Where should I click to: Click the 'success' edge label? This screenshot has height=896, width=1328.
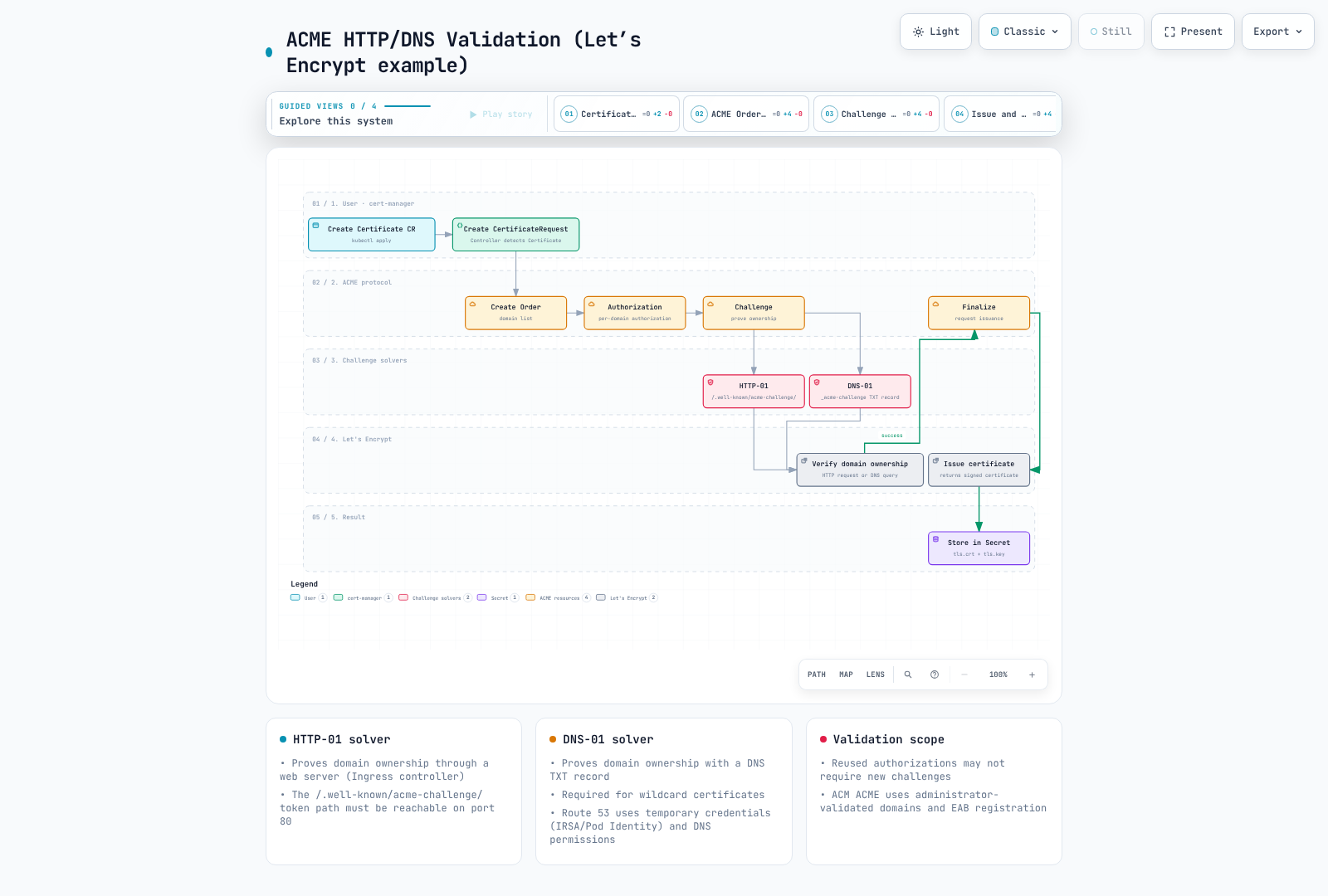892,436
